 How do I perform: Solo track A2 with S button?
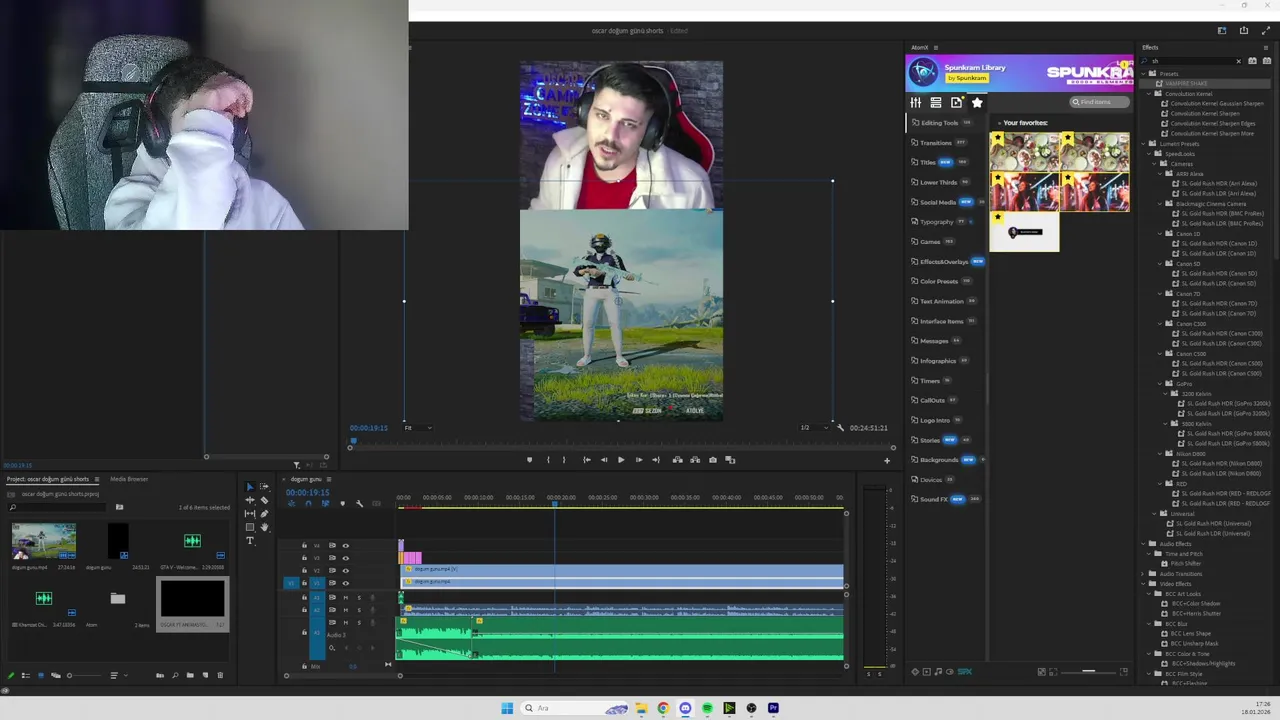359,610
